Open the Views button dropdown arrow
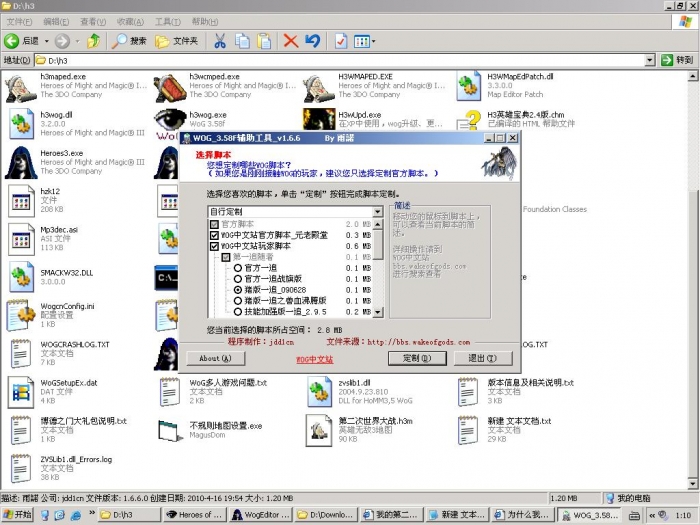 click(374, 42)
